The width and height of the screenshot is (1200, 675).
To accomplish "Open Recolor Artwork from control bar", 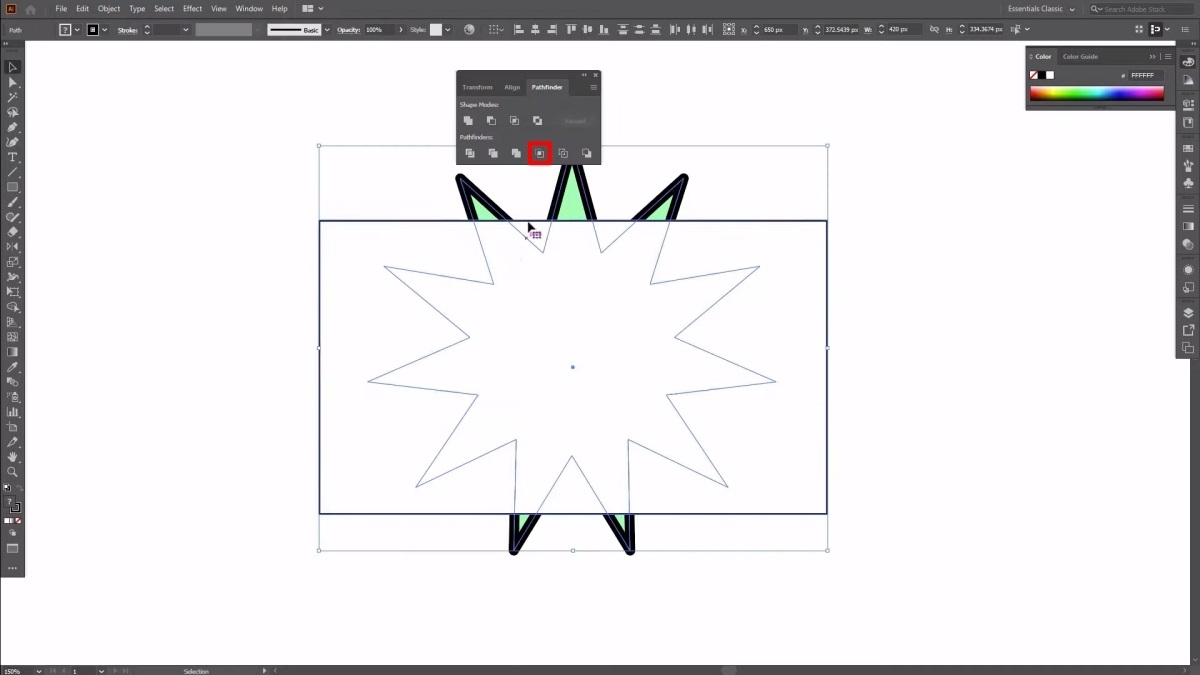I will pos(470,30).
